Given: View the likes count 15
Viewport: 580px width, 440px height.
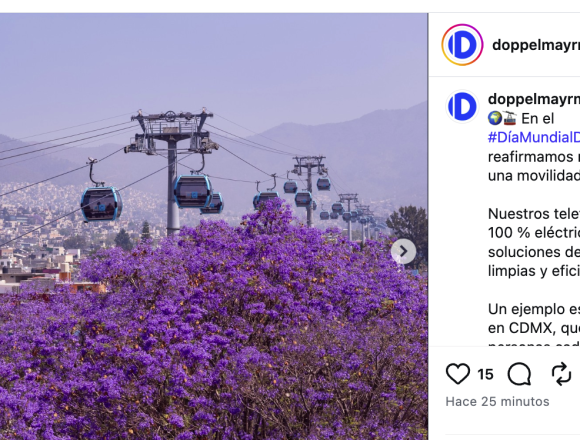Looking at the screenshot, I should [485, 374].
